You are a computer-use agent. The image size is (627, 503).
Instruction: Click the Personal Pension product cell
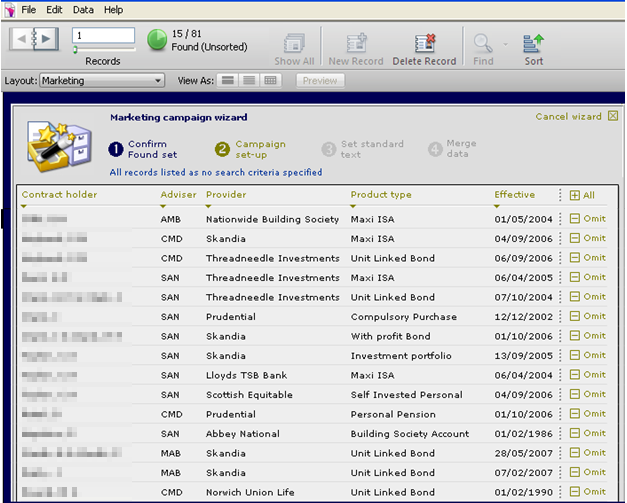click(x=393, y=414)
